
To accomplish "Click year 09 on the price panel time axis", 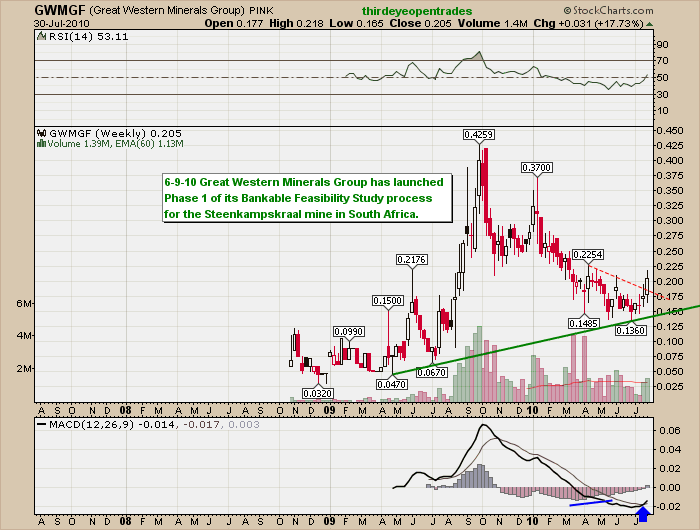I will (329, 410).
